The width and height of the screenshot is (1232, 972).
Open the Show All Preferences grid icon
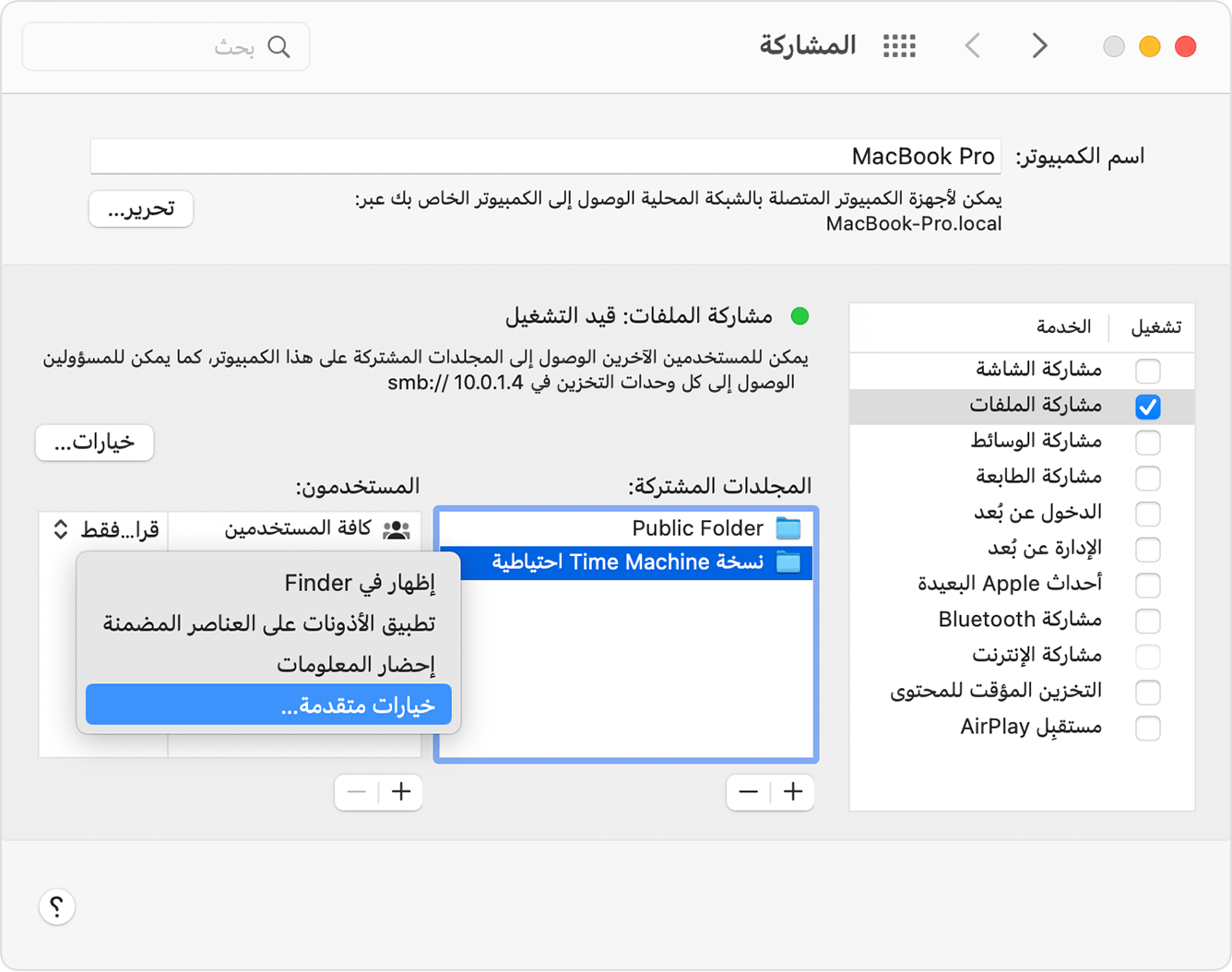pyautogui.click(x=899, y=45)
